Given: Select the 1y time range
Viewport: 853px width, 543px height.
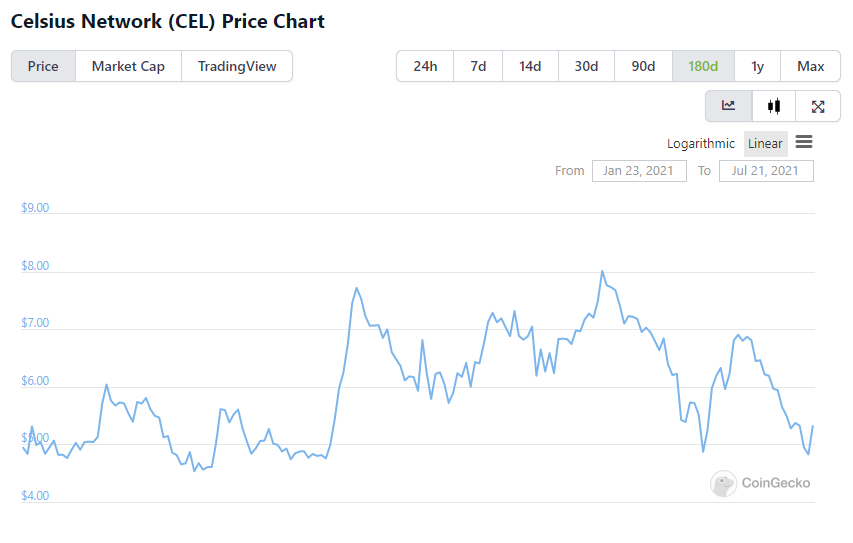Looking at the screenshot, I should 757,66.
